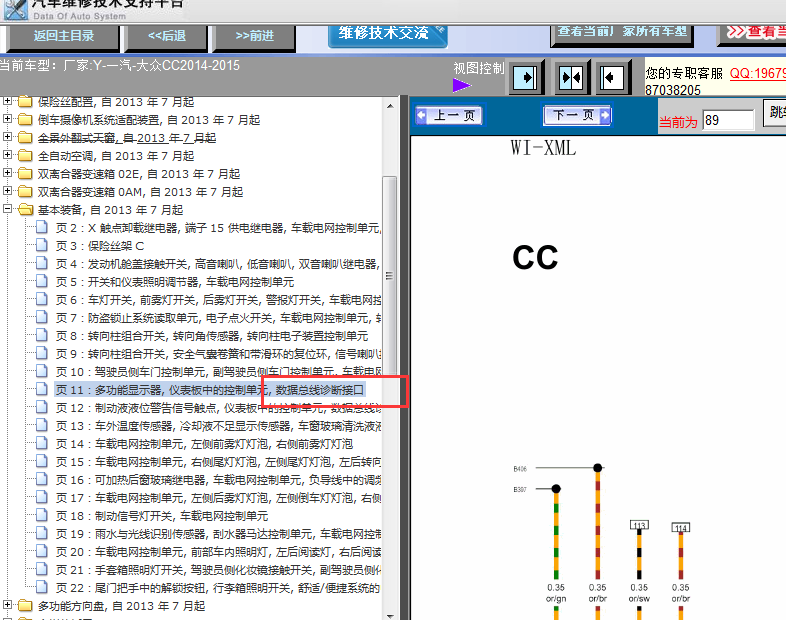Select the 保险丝配置 folder icon
Image resolution: width=786 pixels, height=620 pixels.
click(25, 102)
